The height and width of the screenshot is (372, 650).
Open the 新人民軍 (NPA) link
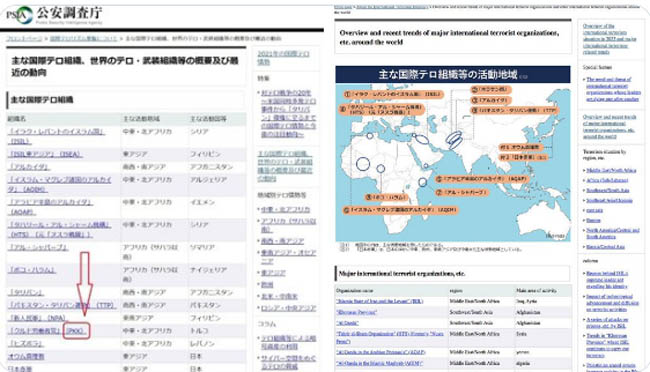[36, 318]
